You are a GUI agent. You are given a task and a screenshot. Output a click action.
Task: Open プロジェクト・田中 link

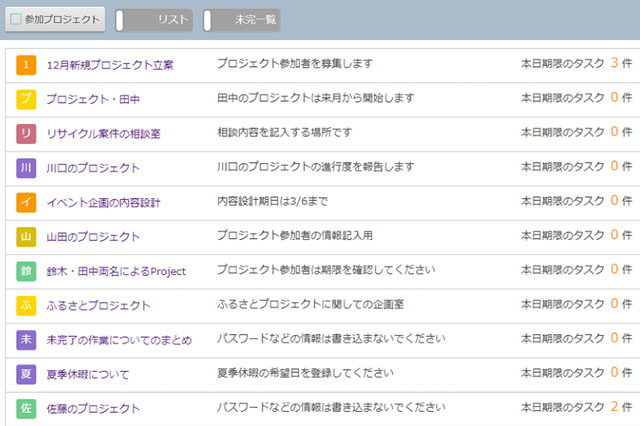(93, 99)
